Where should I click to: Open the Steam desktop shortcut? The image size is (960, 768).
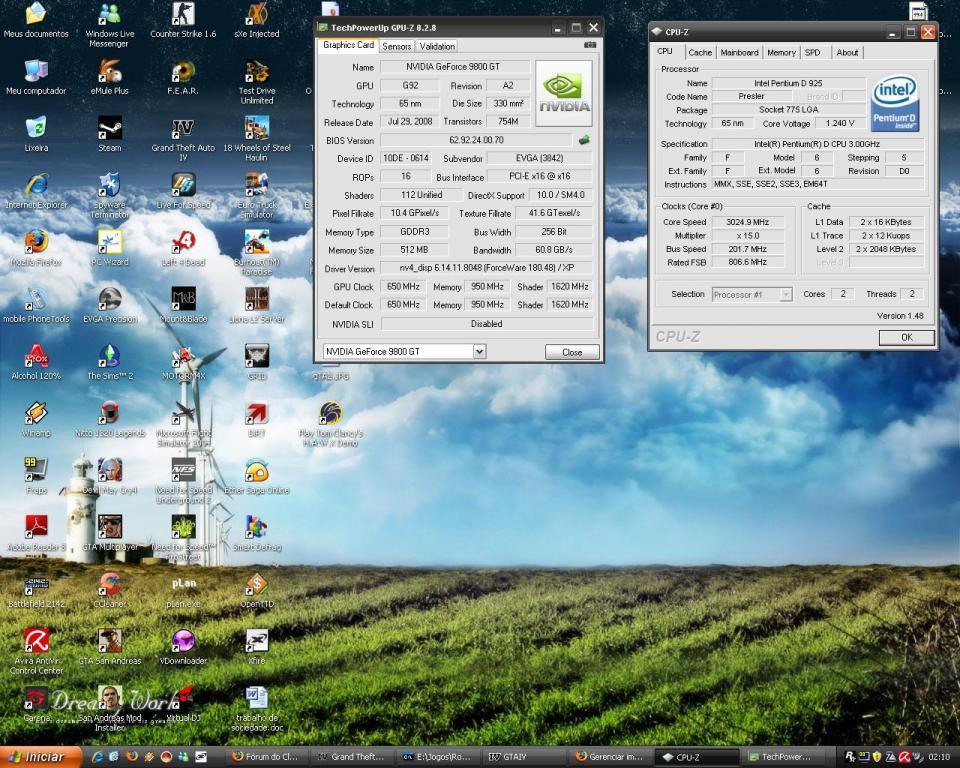109,129
